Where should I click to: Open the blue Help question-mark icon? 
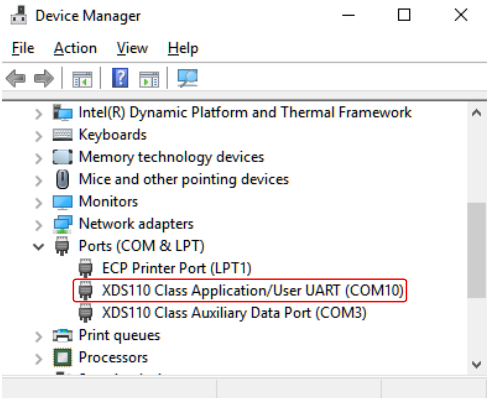[x=120, y=78]
